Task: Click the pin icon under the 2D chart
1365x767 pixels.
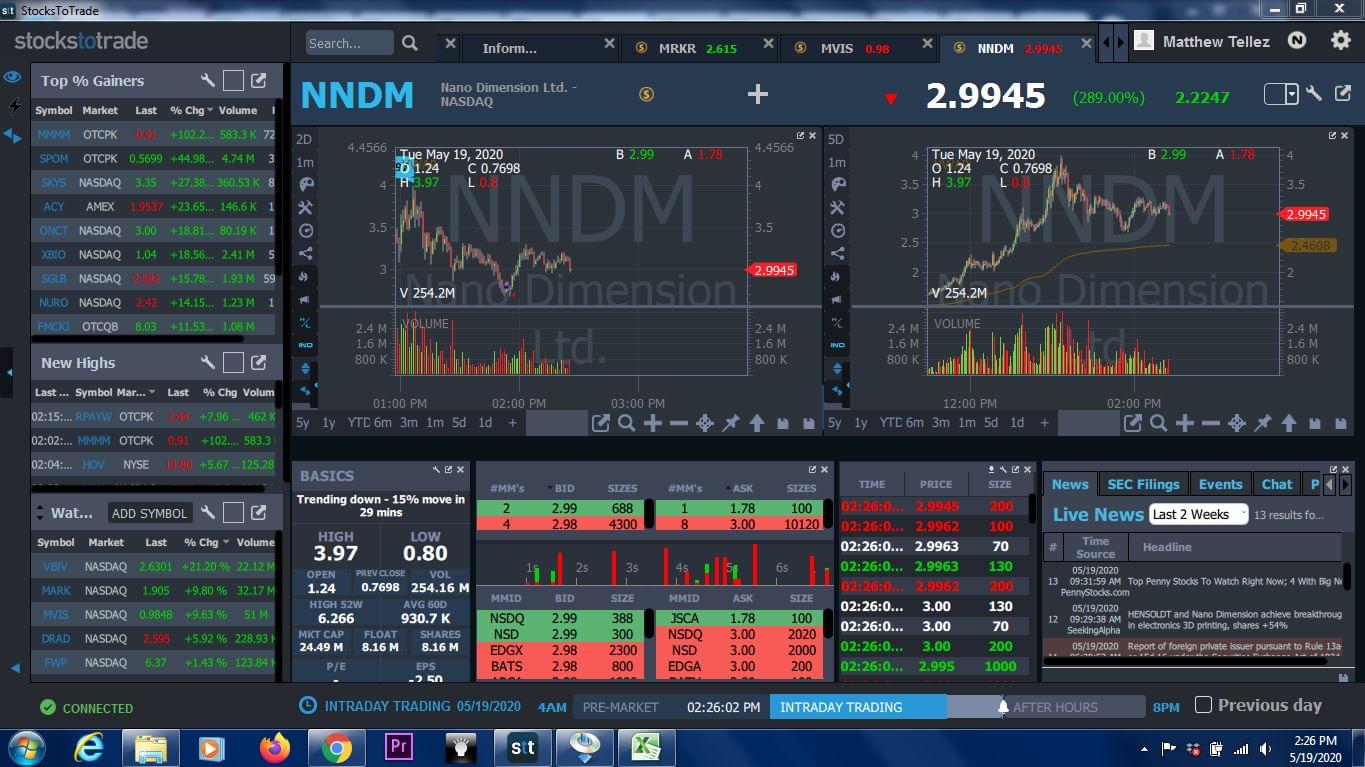Action: pos(731,423)
